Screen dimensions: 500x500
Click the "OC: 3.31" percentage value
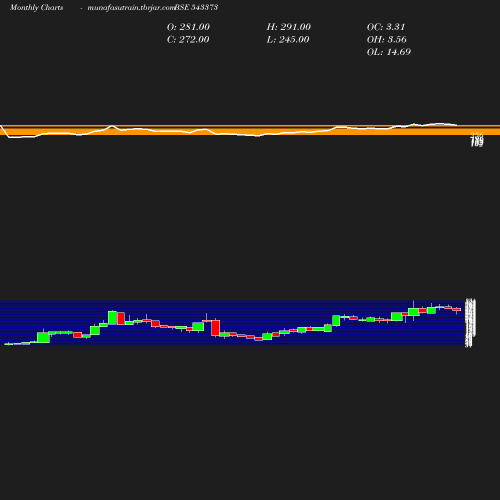click(x=386, y=27)
